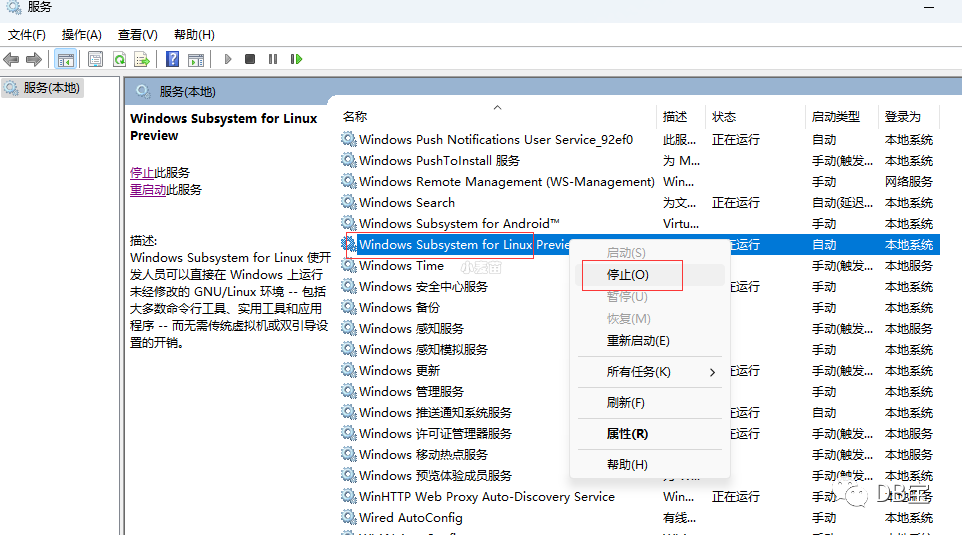The width and height of the screenshot is (962, 535).
Task: Click the Export List toolbar icon
Action: coord(142,60)
